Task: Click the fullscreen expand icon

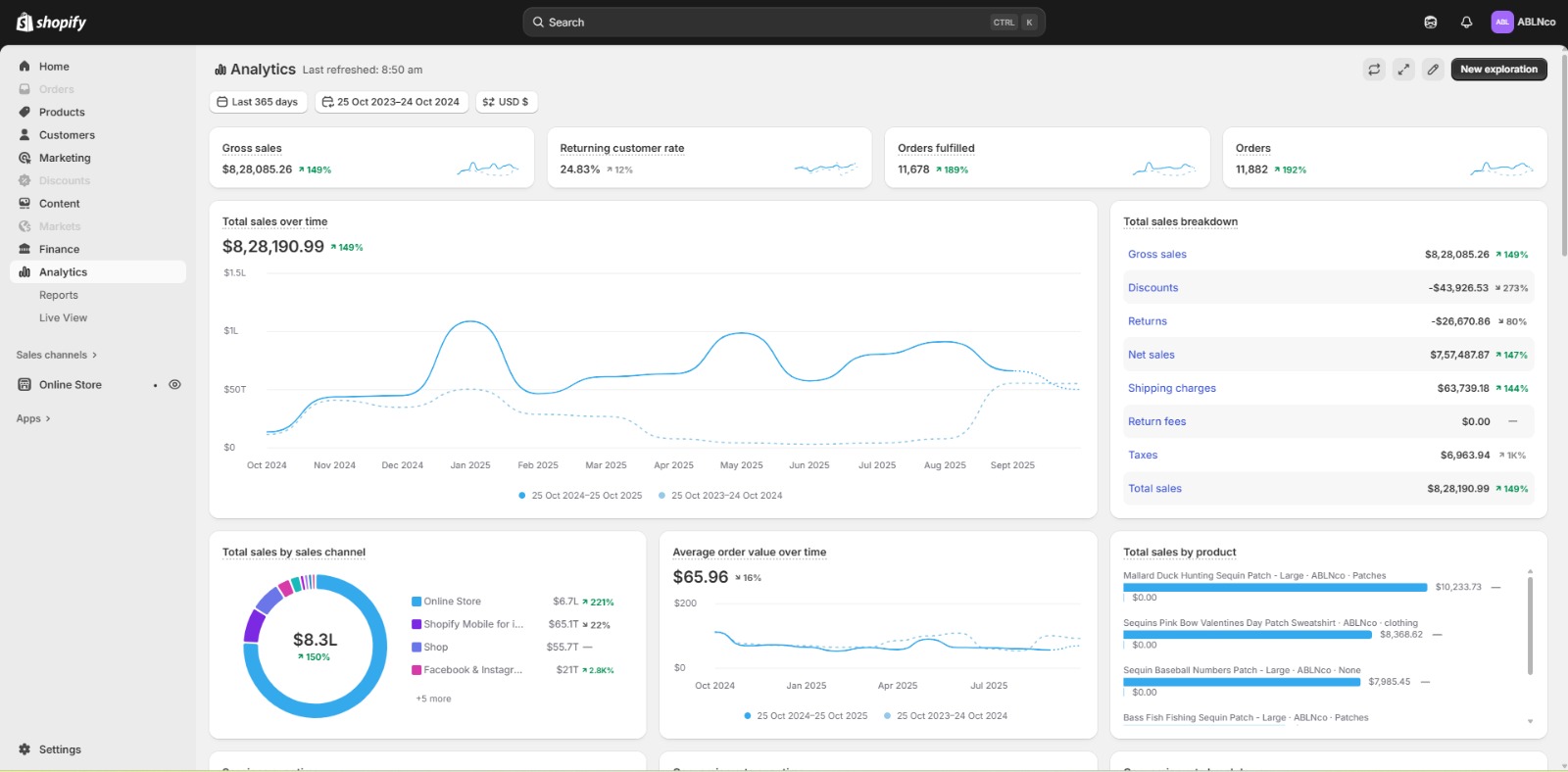Action: coord(1403,70)
